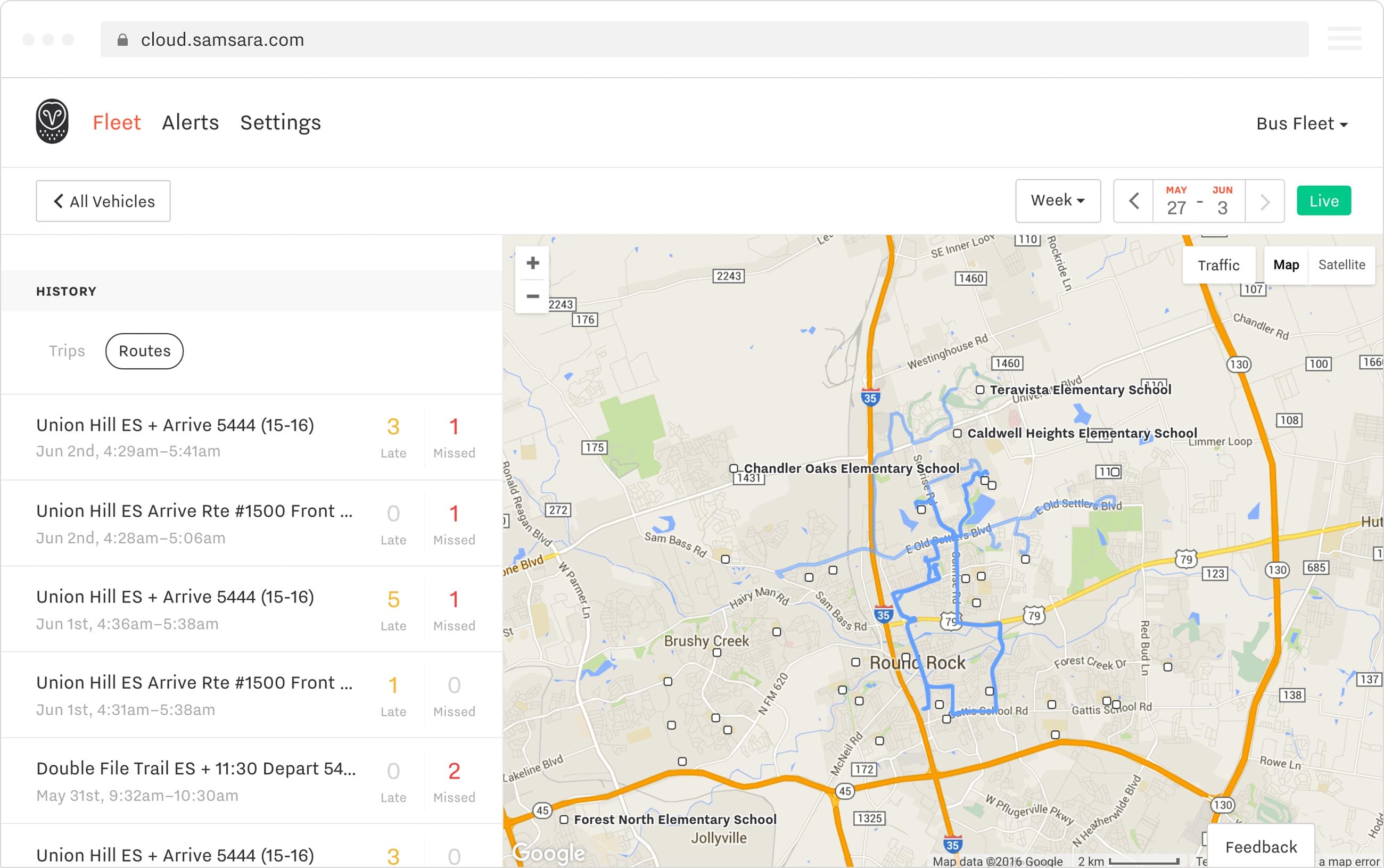Go back to All Vehicles
The width and height of the screenshot is (1384, 868).
[103, 201]
